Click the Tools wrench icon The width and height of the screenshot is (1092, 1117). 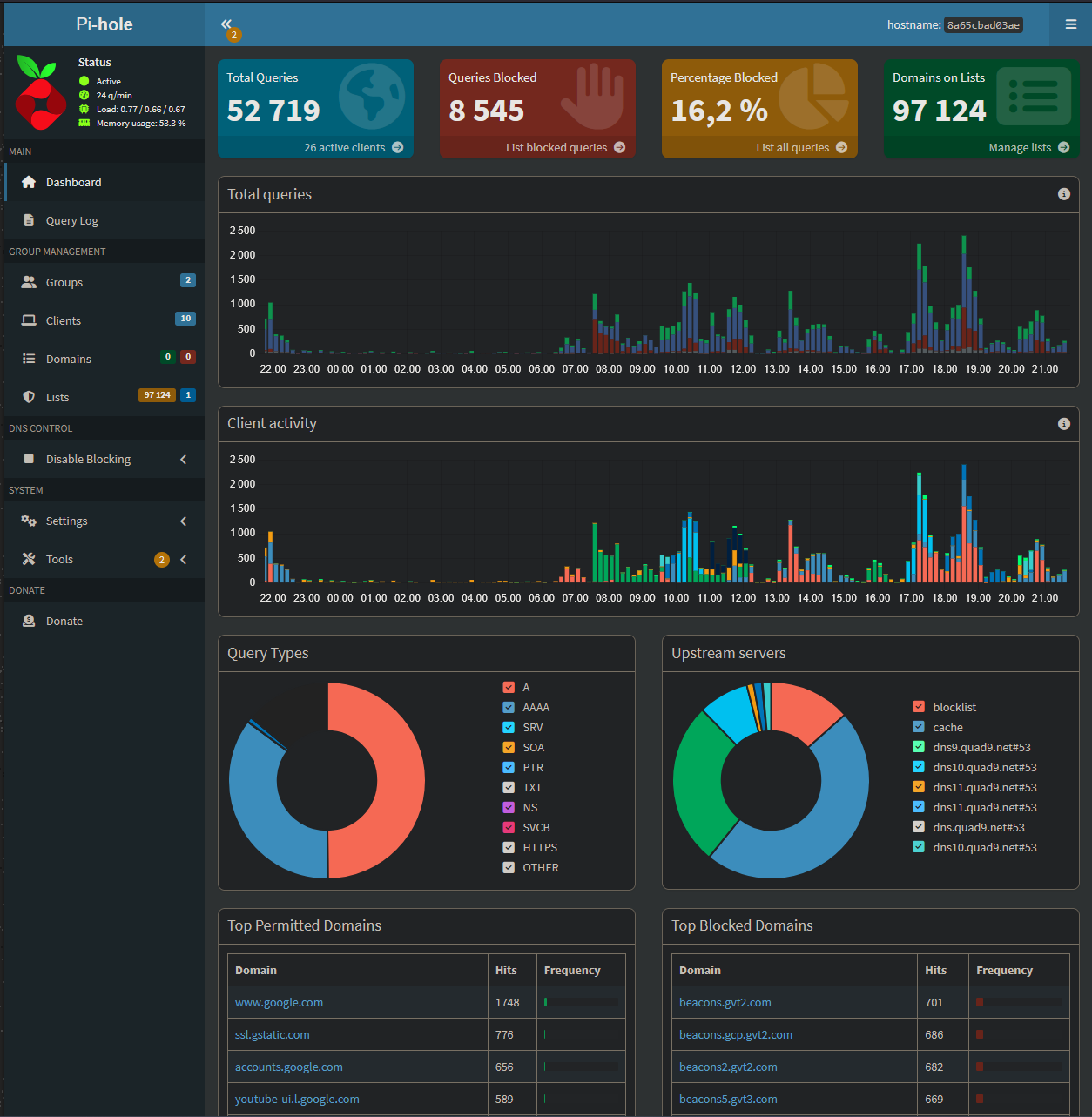click(x=29, y=559)
